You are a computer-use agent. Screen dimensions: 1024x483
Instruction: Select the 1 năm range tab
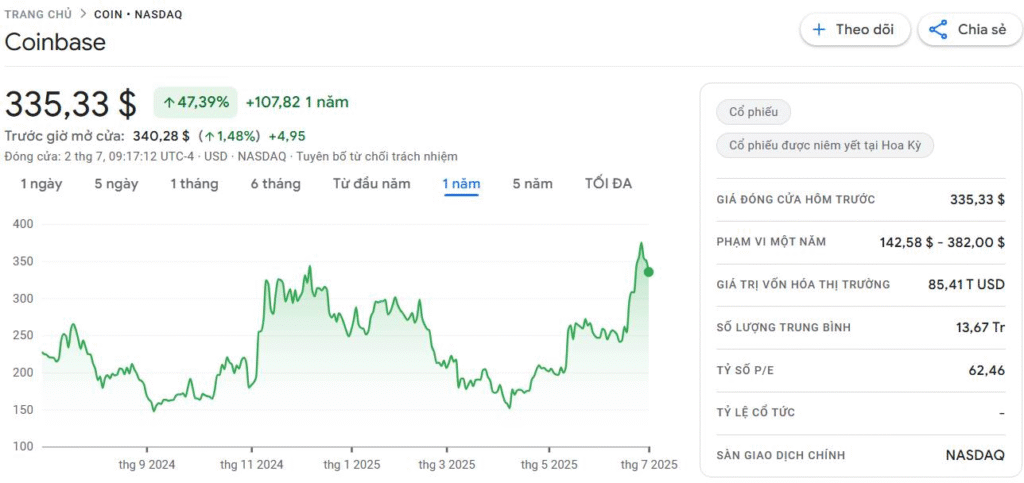point(461,183)
